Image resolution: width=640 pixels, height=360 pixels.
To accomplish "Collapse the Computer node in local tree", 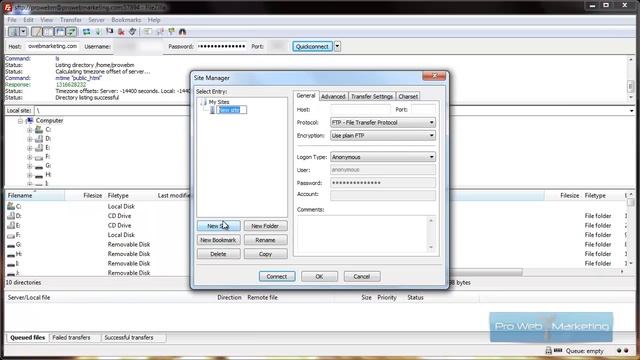I will (x=20, y=121).
